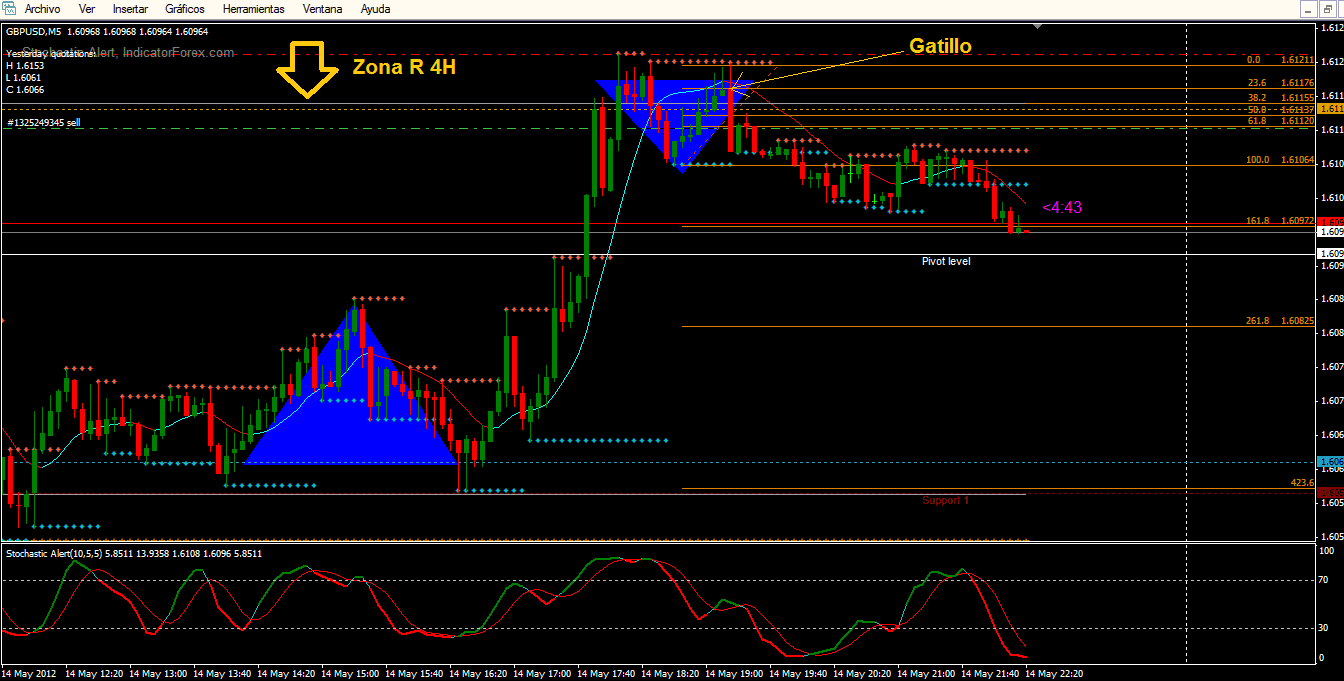Open the Insertar menu
The width and height of the screenshot is (1344, 681).
tap(131, 9)
